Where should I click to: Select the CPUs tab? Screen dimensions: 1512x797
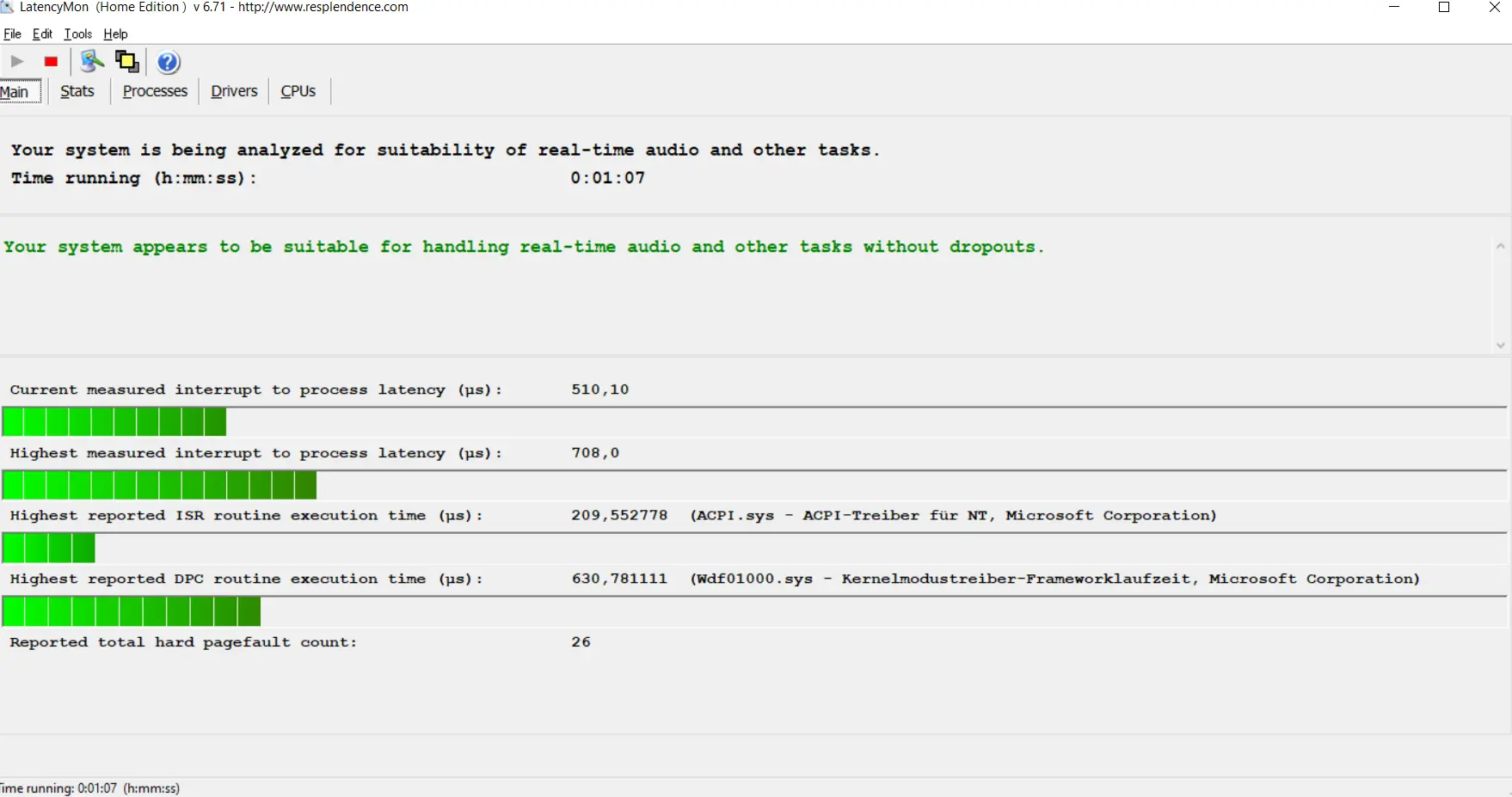(x=298, y=91)
